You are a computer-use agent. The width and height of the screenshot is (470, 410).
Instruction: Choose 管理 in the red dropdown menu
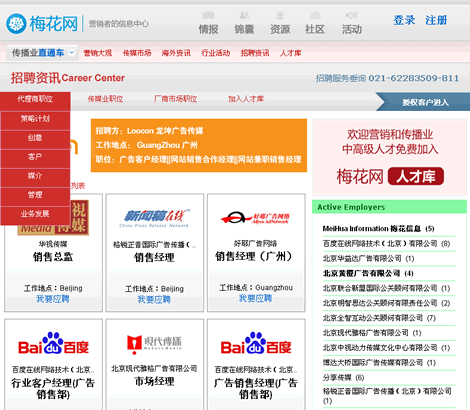point(35,195)
